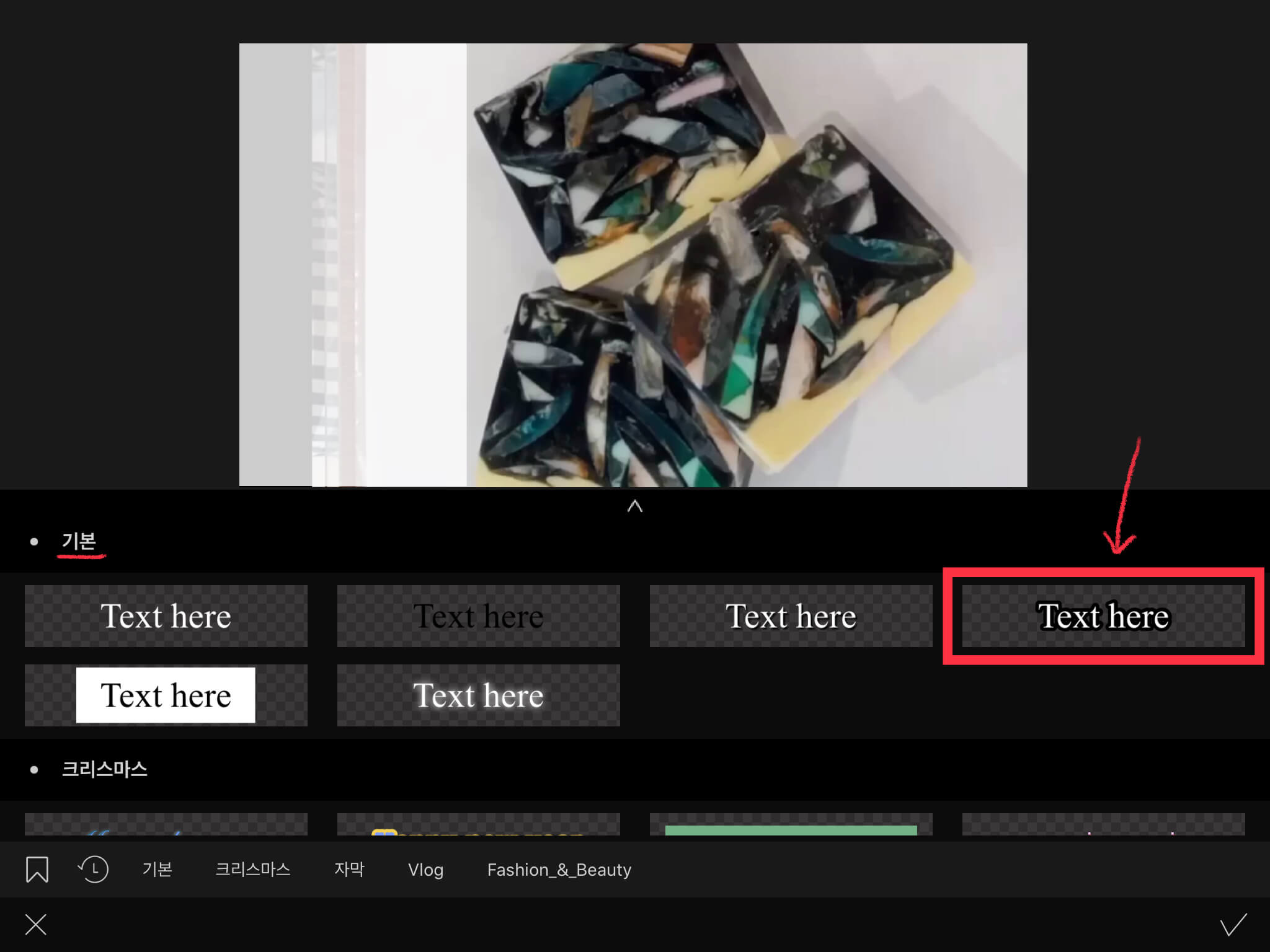This screenshot has height=952, width=1270.
Task: Collapse panel using the up chevron
Action: (x=634, y=506)
